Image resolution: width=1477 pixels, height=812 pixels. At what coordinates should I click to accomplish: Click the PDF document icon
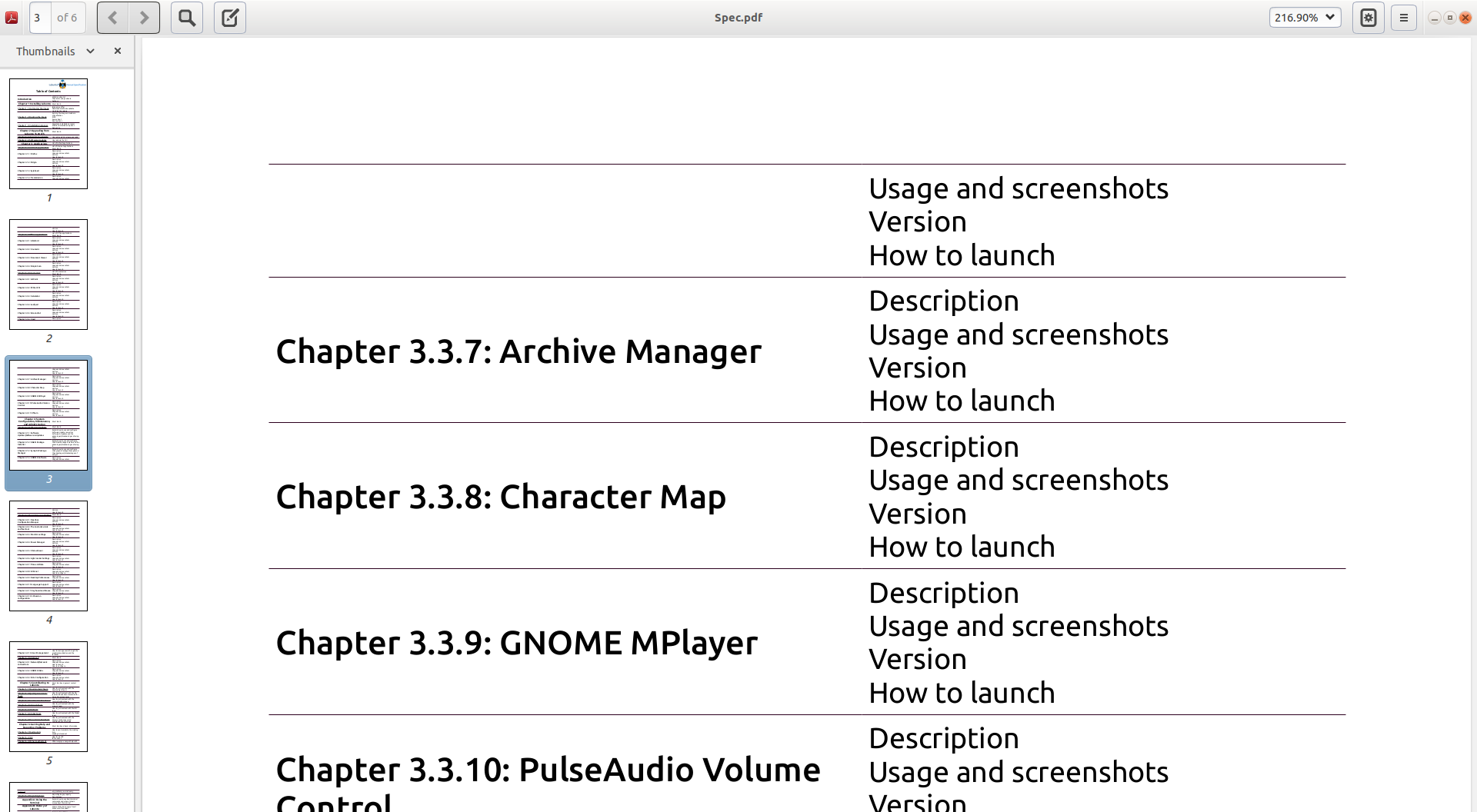12,18
